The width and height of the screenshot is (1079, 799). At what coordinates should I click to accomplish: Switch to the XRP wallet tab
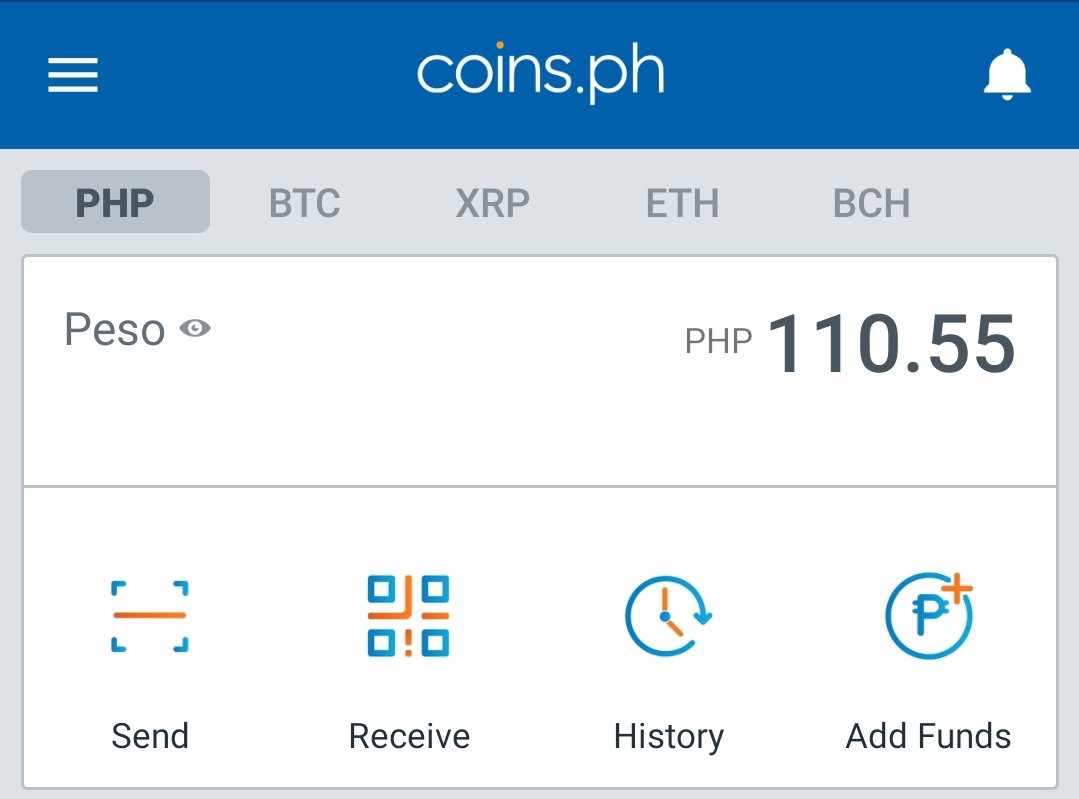click(493, 203)
